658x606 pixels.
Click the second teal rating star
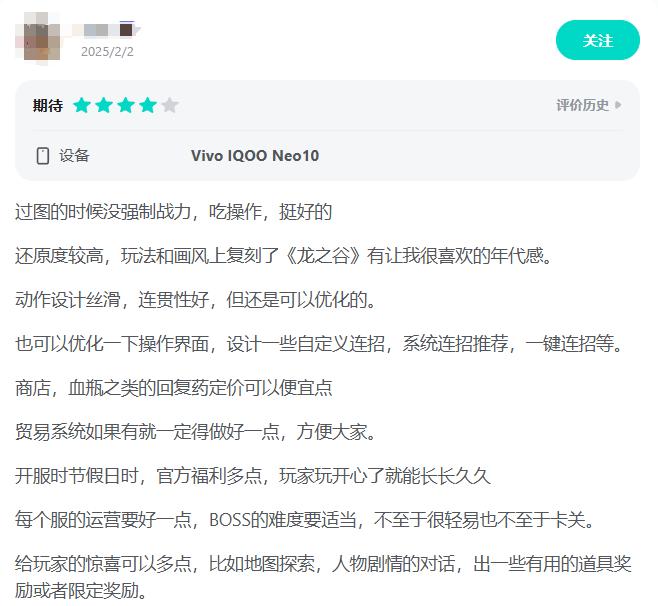click(x=104, y=105)
